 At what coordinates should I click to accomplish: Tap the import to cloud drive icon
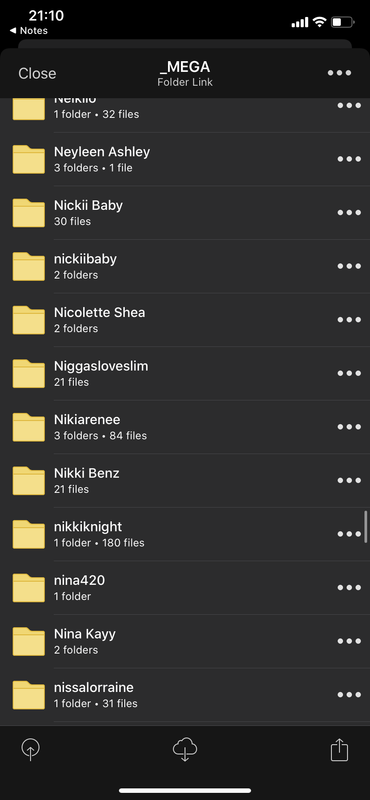pos(31,750)
